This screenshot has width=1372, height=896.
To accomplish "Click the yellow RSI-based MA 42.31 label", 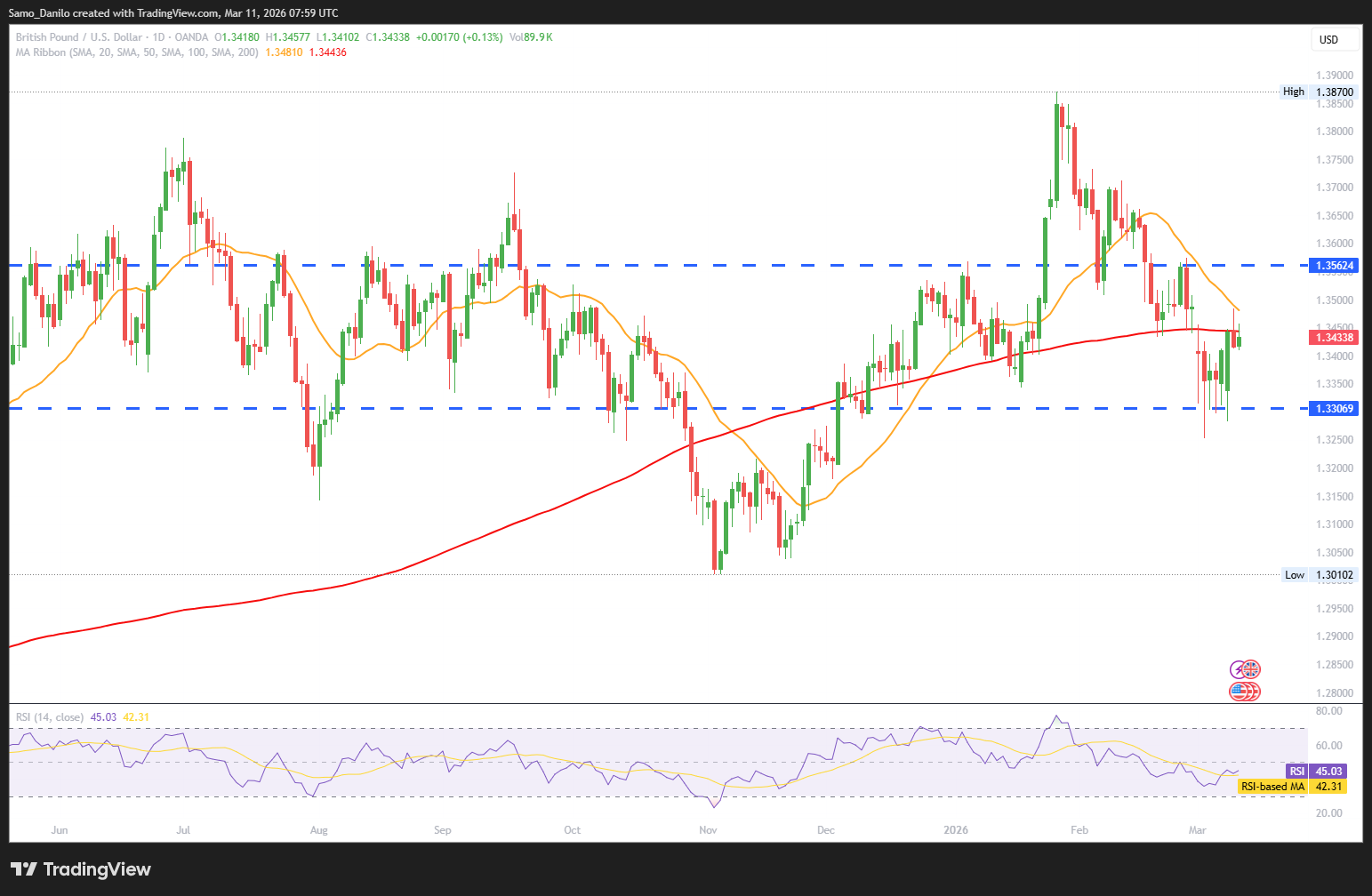I will coord(1291,787).
